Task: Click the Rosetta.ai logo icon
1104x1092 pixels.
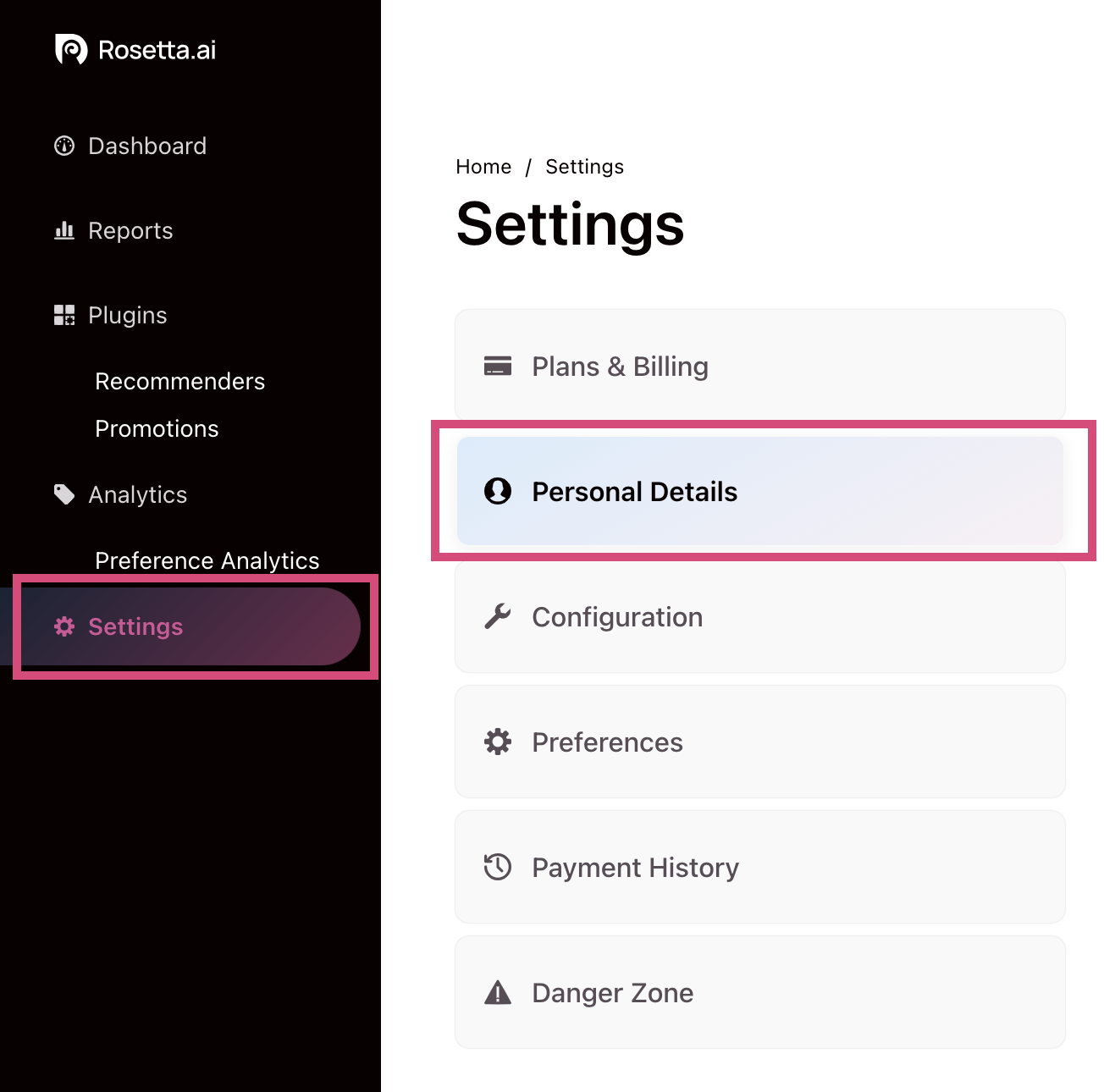Action: pos(71,50)
